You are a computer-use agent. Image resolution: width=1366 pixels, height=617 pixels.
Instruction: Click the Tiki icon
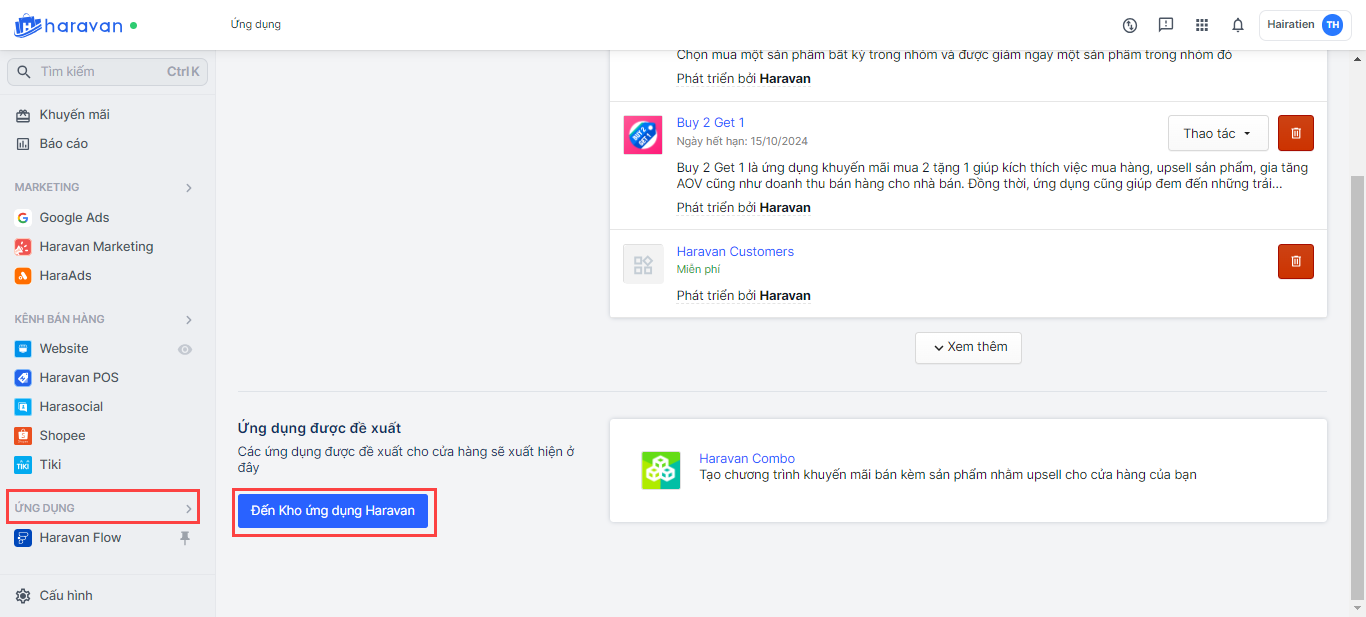23,465
